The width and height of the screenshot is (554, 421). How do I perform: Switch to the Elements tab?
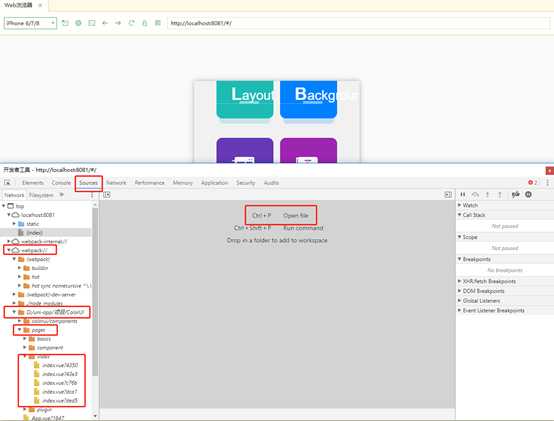click(x=33, y=183)
